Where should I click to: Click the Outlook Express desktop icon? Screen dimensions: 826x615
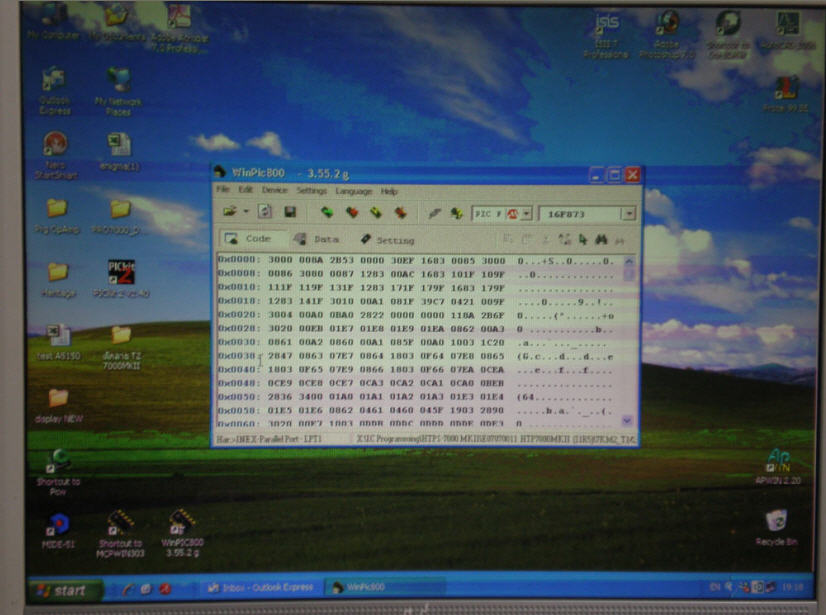(x=54, y=91)
